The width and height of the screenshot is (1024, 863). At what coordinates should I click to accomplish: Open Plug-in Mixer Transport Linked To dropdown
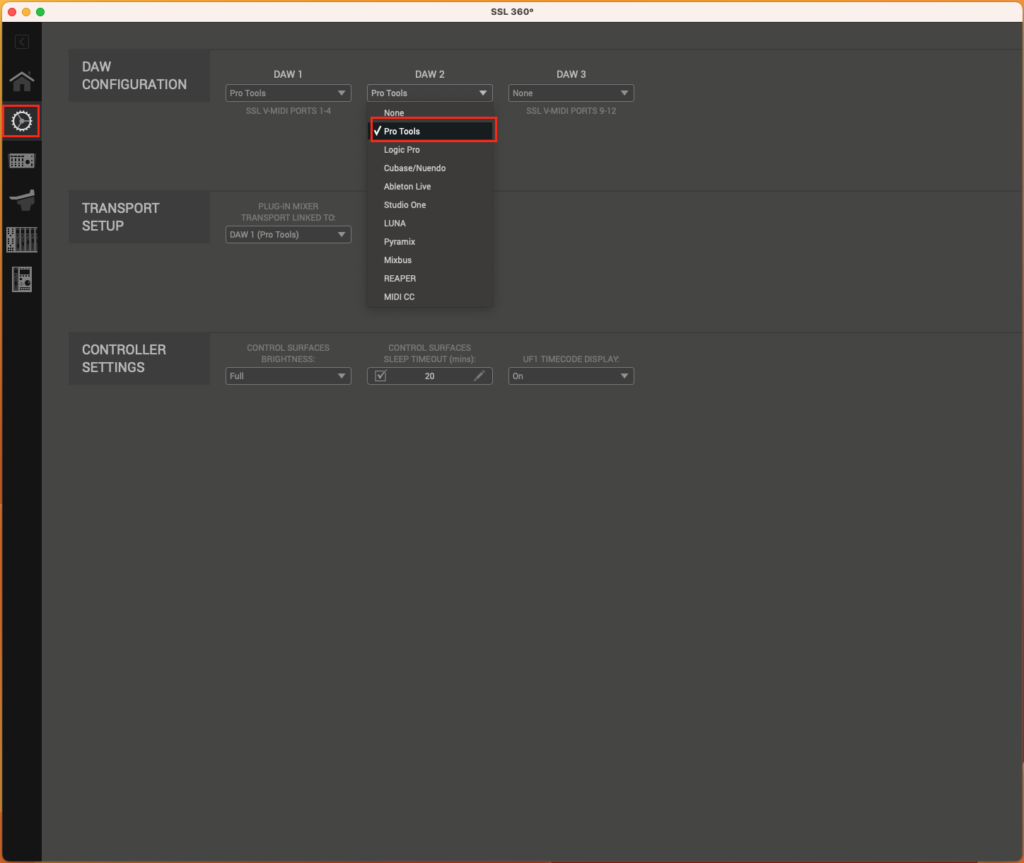288,235
